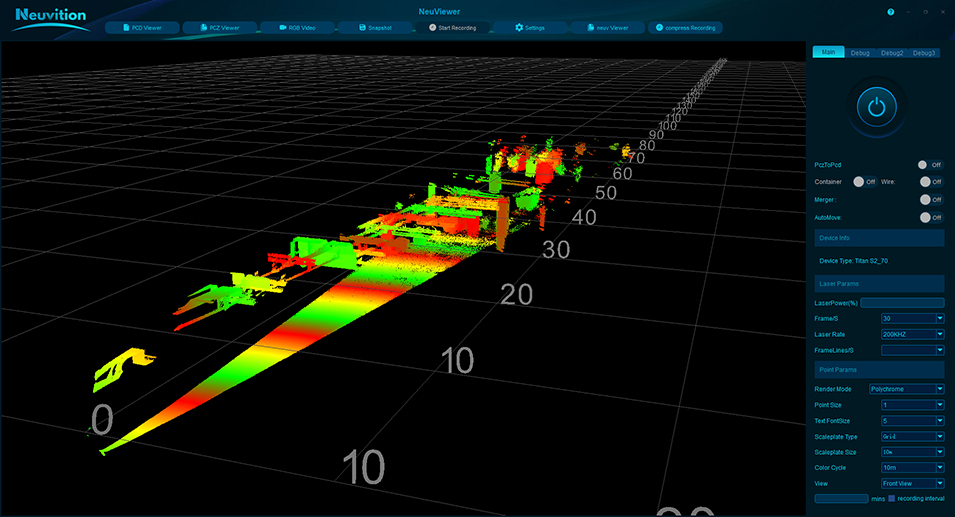Check the recording interval checkbox

click(892, 498)
